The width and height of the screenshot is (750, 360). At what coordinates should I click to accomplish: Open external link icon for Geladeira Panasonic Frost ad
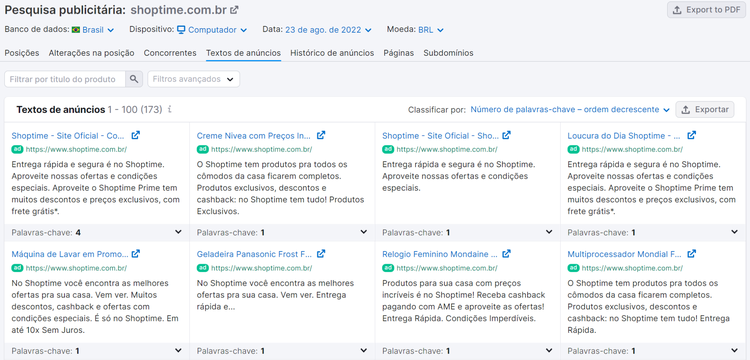(321, 254)
